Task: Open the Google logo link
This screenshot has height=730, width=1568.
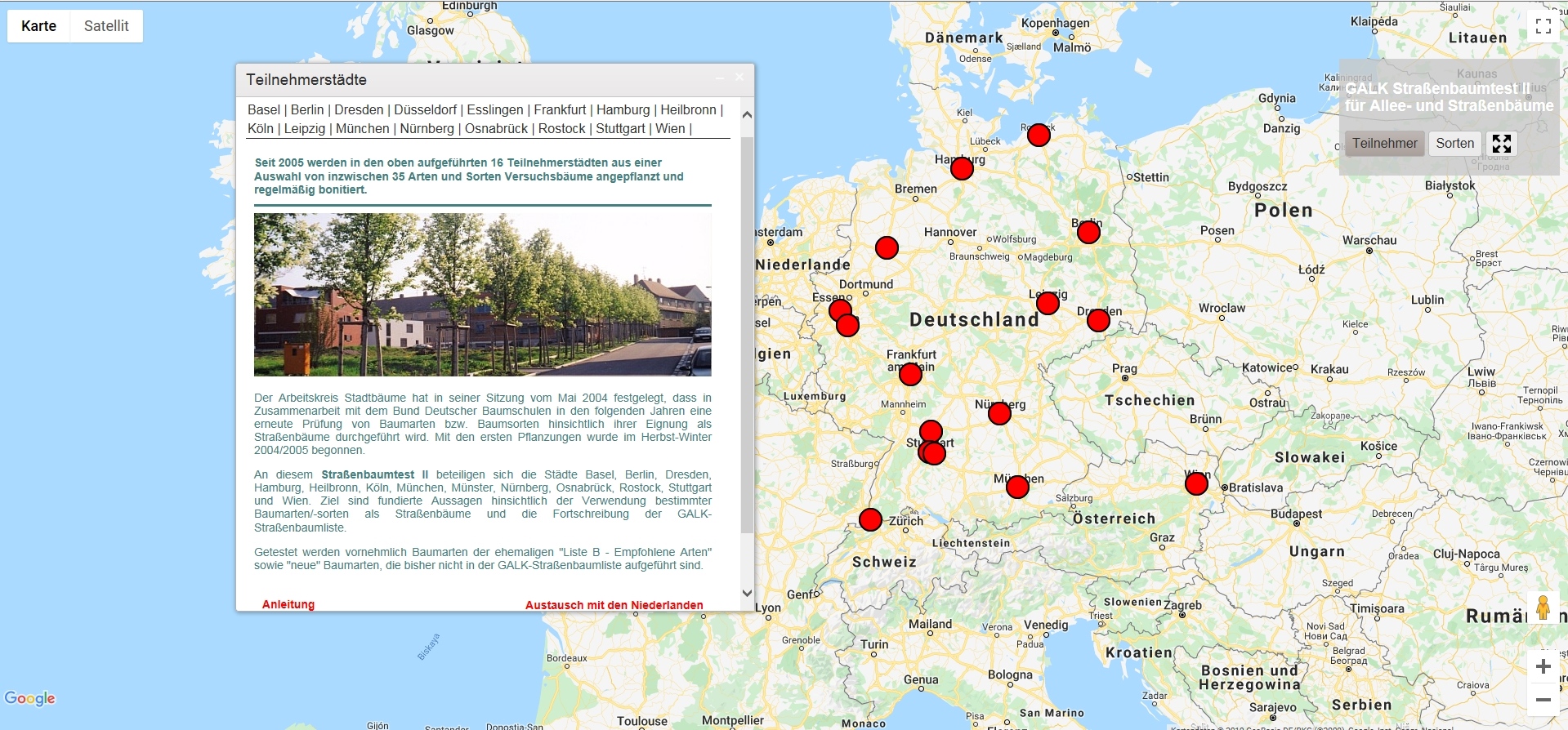Action: pos(30,698)
